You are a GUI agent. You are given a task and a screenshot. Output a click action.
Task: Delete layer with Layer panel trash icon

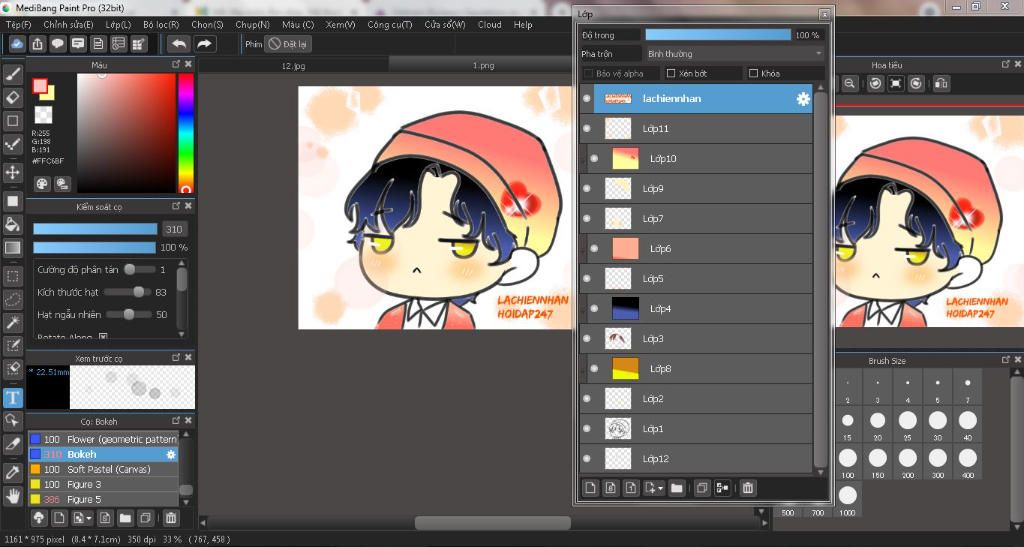tap(748, 488)
